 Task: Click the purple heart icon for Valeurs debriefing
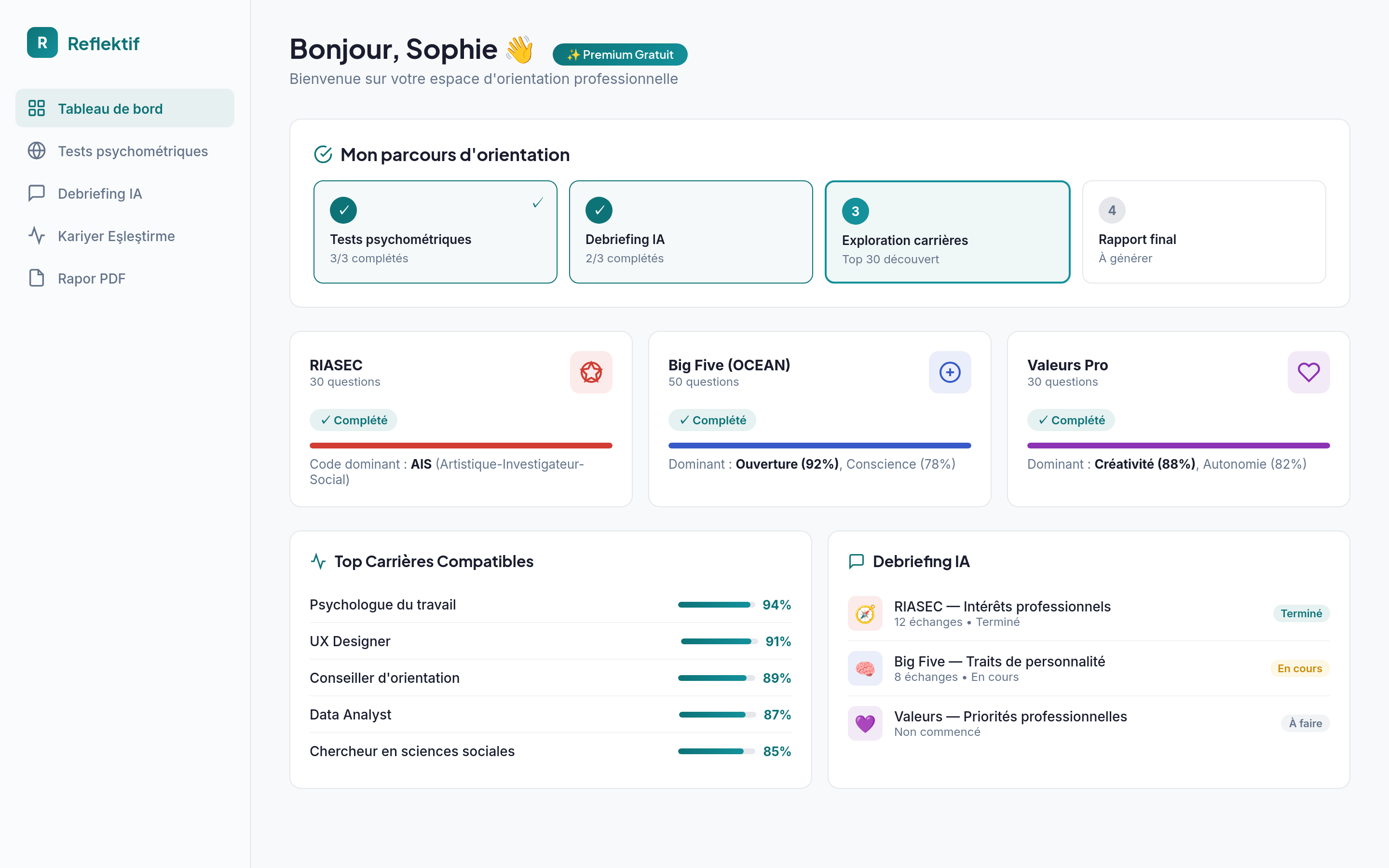click(x=864, y=723)
